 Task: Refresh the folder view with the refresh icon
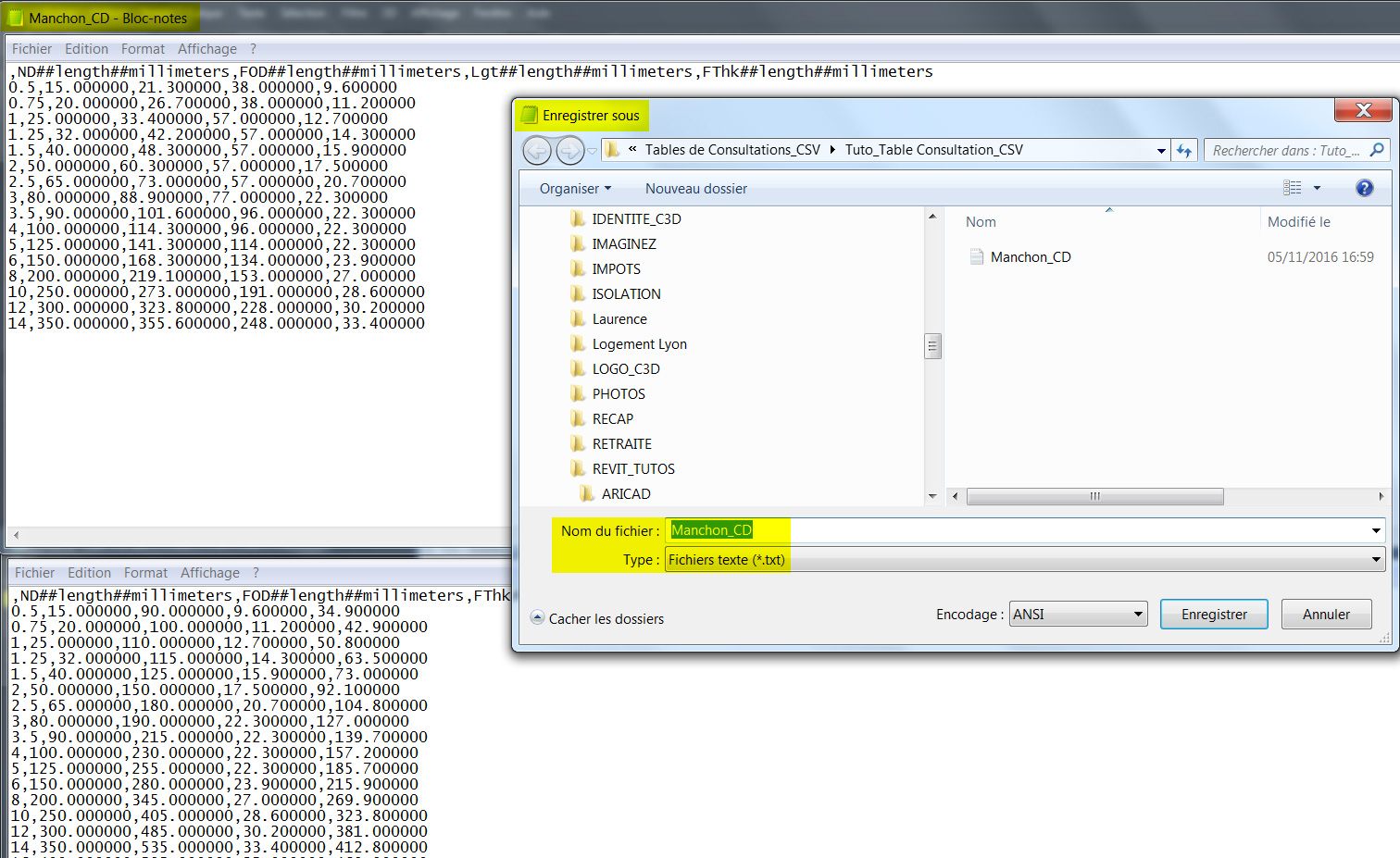point(1184,149)
